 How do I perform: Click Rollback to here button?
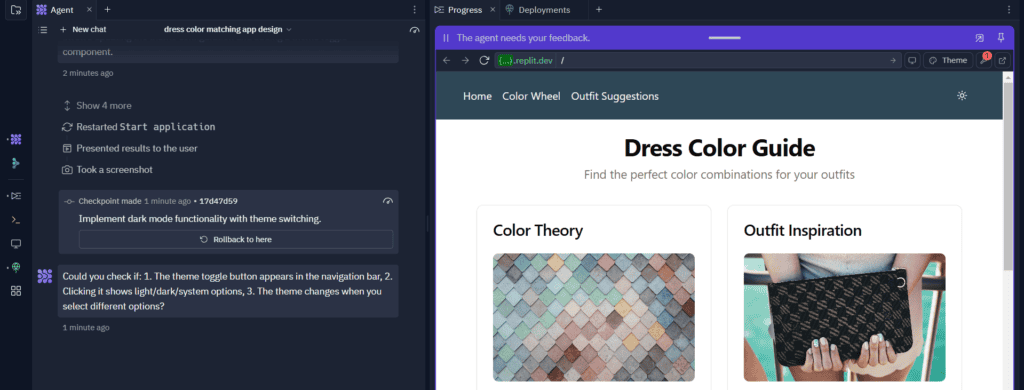click(236, 240)
